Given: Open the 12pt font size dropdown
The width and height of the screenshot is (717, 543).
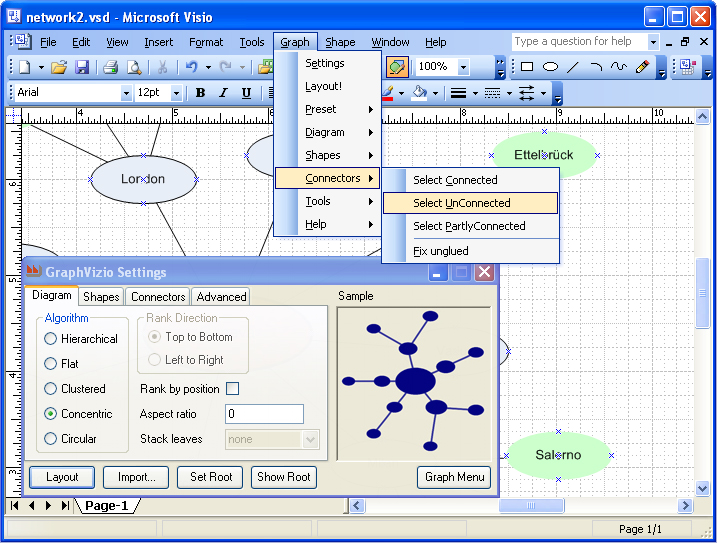Looking at the screenshot, I should pos(176,93).
